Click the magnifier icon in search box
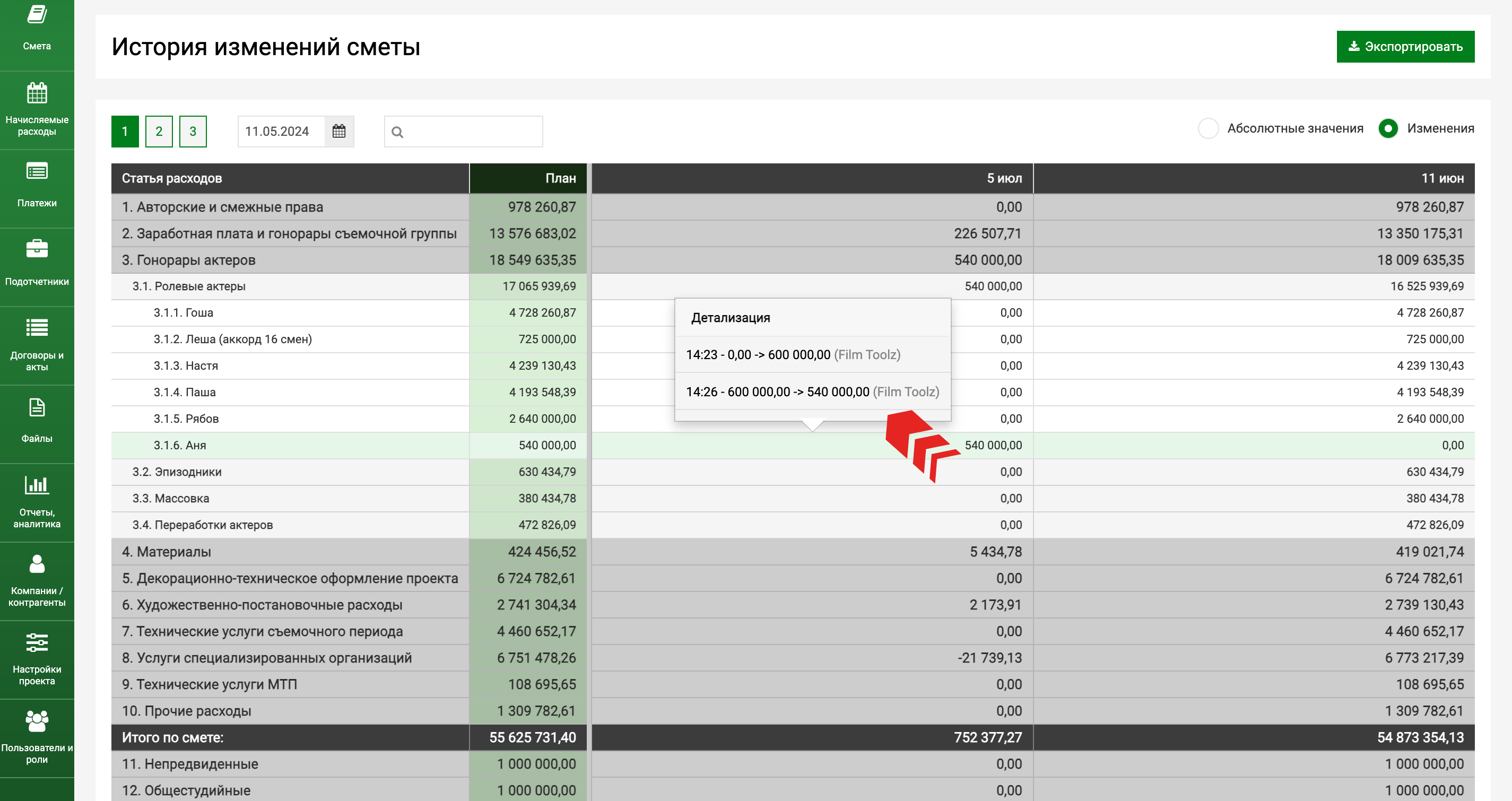Screen dimensions: 1512x801 (397, 132)
